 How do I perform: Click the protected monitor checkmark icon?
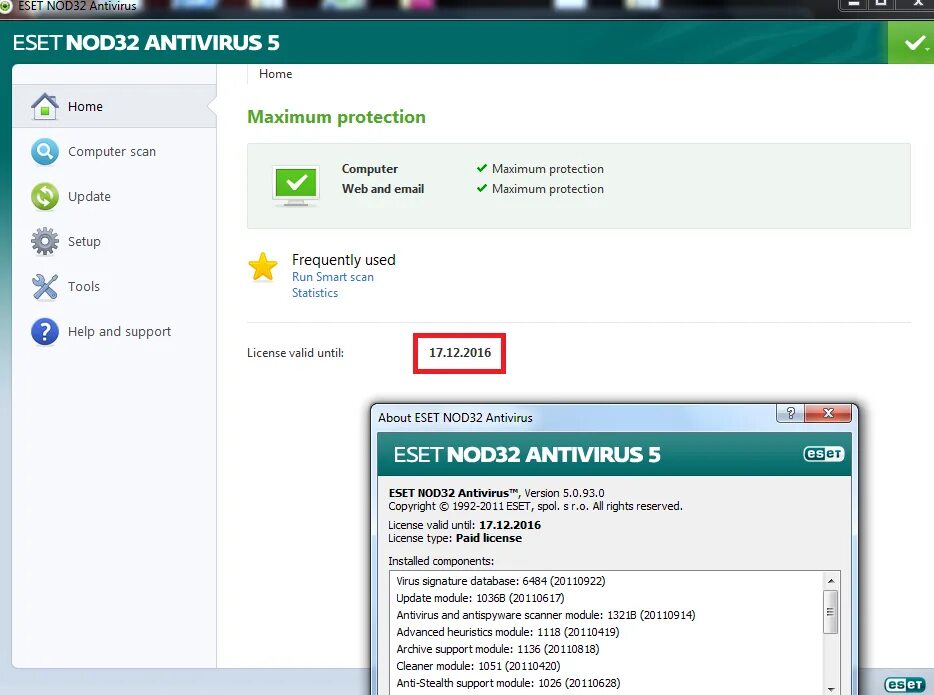click(x=296, y=185)
